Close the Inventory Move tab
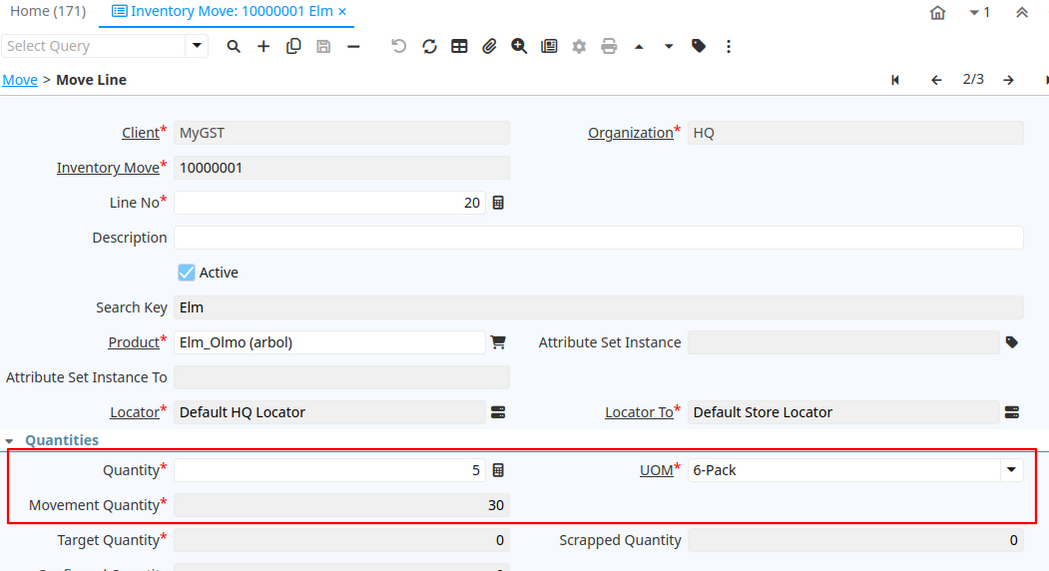 342,12
